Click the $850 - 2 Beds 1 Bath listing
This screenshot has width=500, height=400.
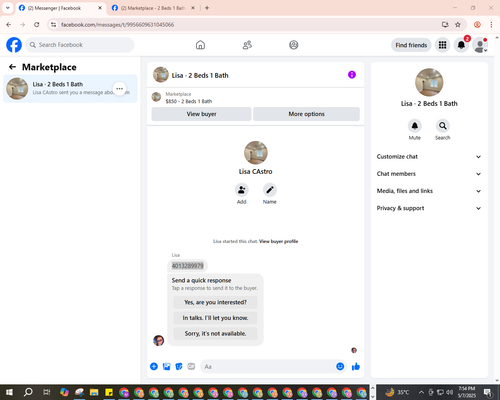click(189, 101)
